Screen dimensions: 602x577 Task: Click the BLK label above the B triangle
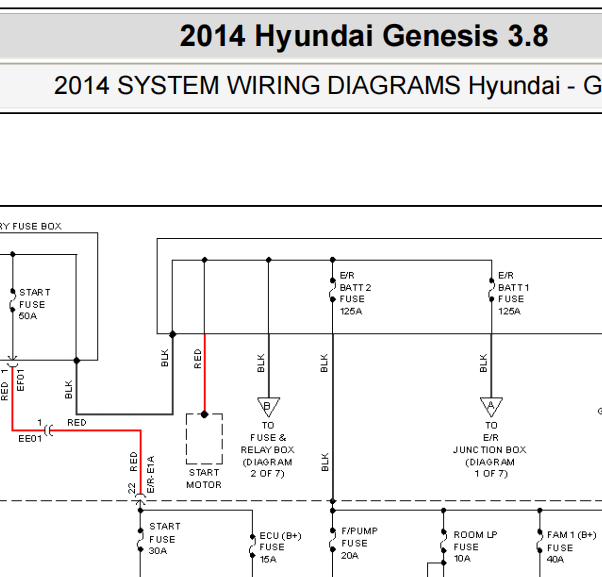pos(261,363)
